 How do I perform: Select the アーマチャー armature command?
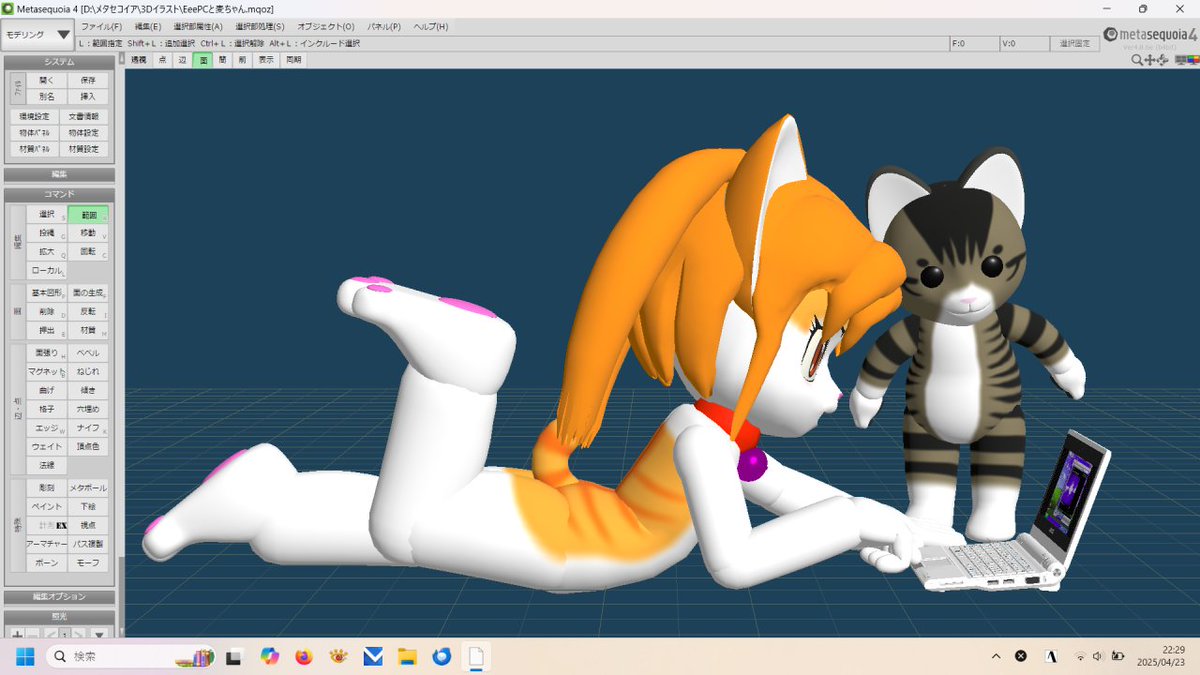[46, 545]
